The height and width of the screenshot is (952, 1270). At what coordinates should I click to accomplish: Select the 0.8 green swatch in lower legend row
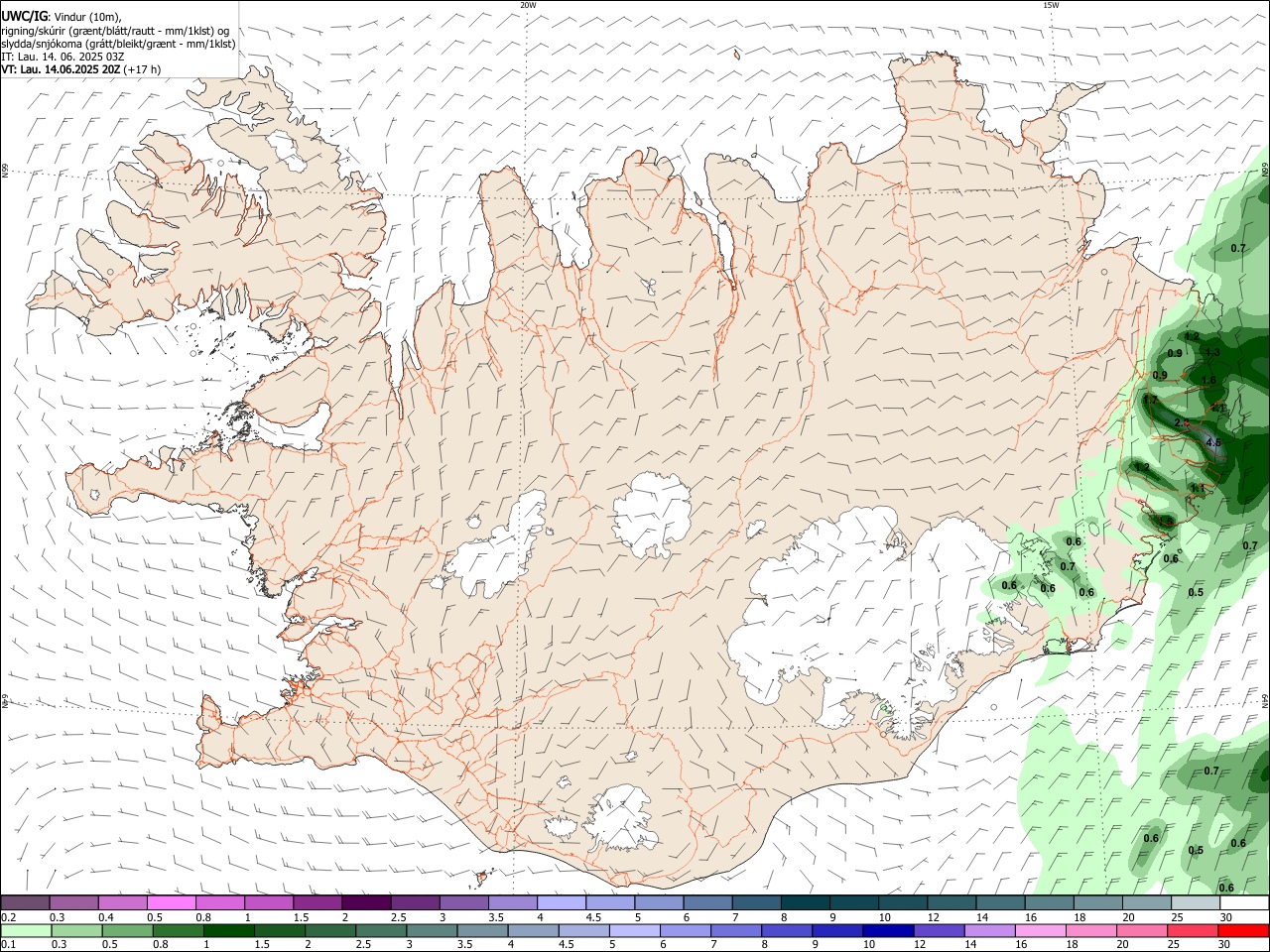pos(181,930)
